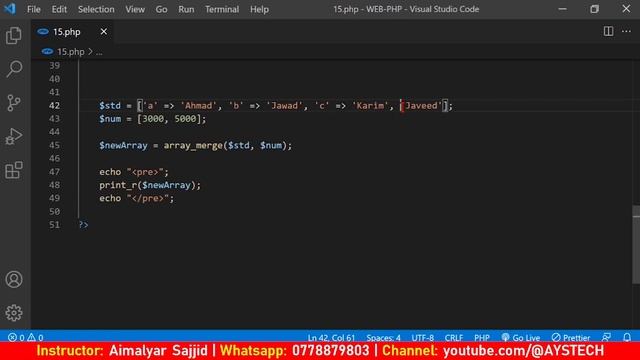
Task: Click the VS Code logo icon
Action: tap(10, 9)
